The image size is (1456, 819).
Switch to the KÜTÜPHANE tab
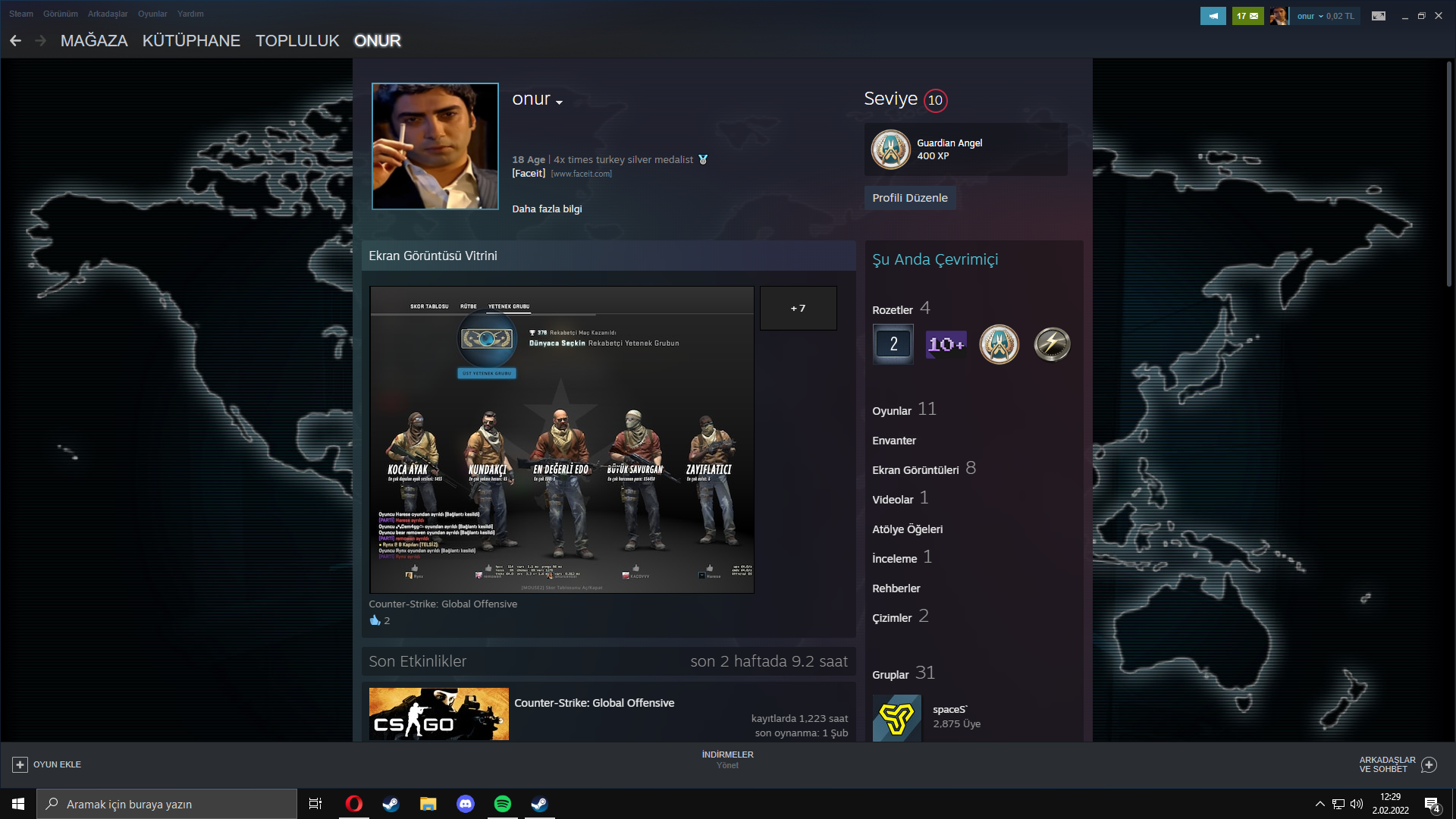(x=191, y=41)
